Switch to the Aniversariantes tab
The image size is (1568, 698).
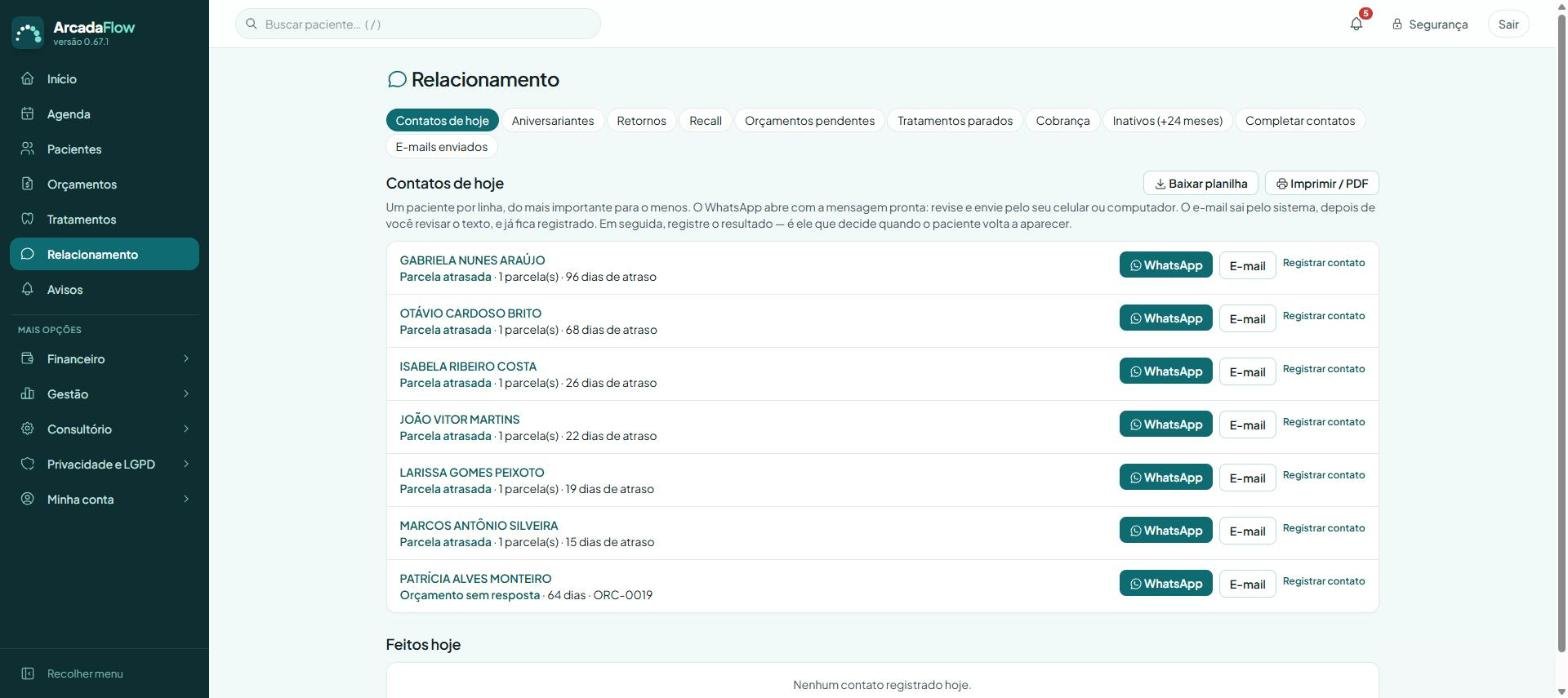[x=553, y=121]
